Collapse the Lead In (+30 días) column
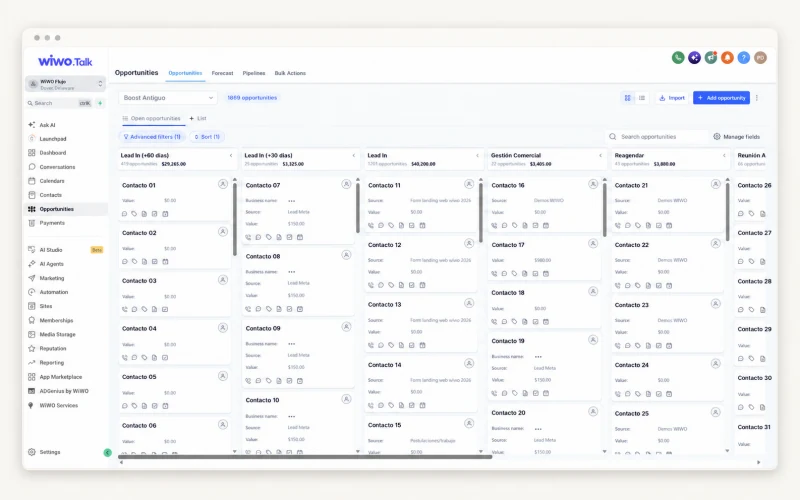800x500 pixels. click(354, 156)
